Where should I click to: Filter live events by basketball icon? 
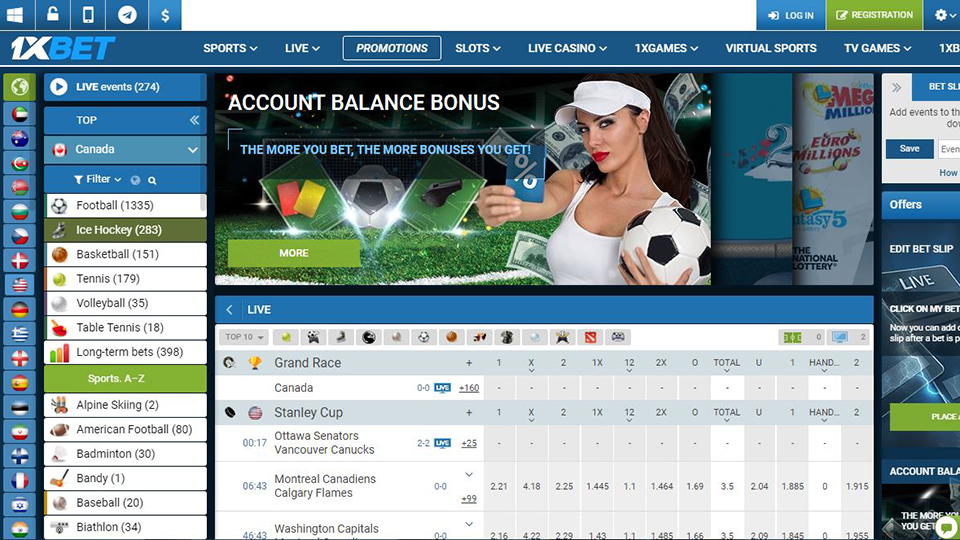[452, 337]
